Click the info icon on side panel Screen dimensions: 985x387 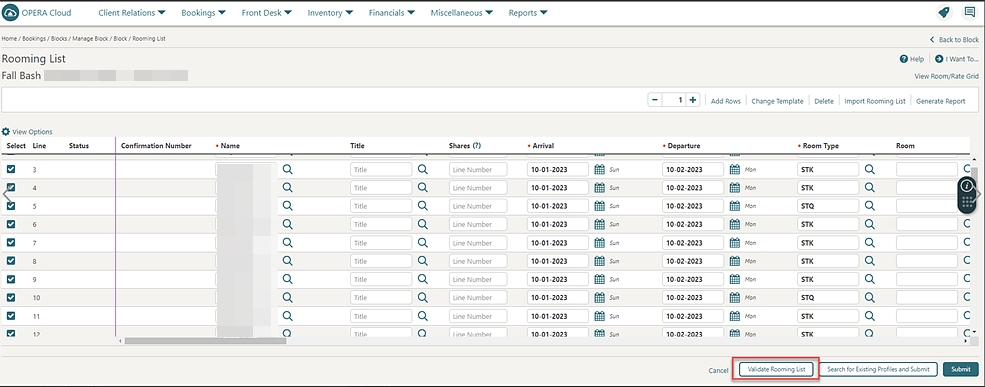pyautogui.click(x=967, y=185)
